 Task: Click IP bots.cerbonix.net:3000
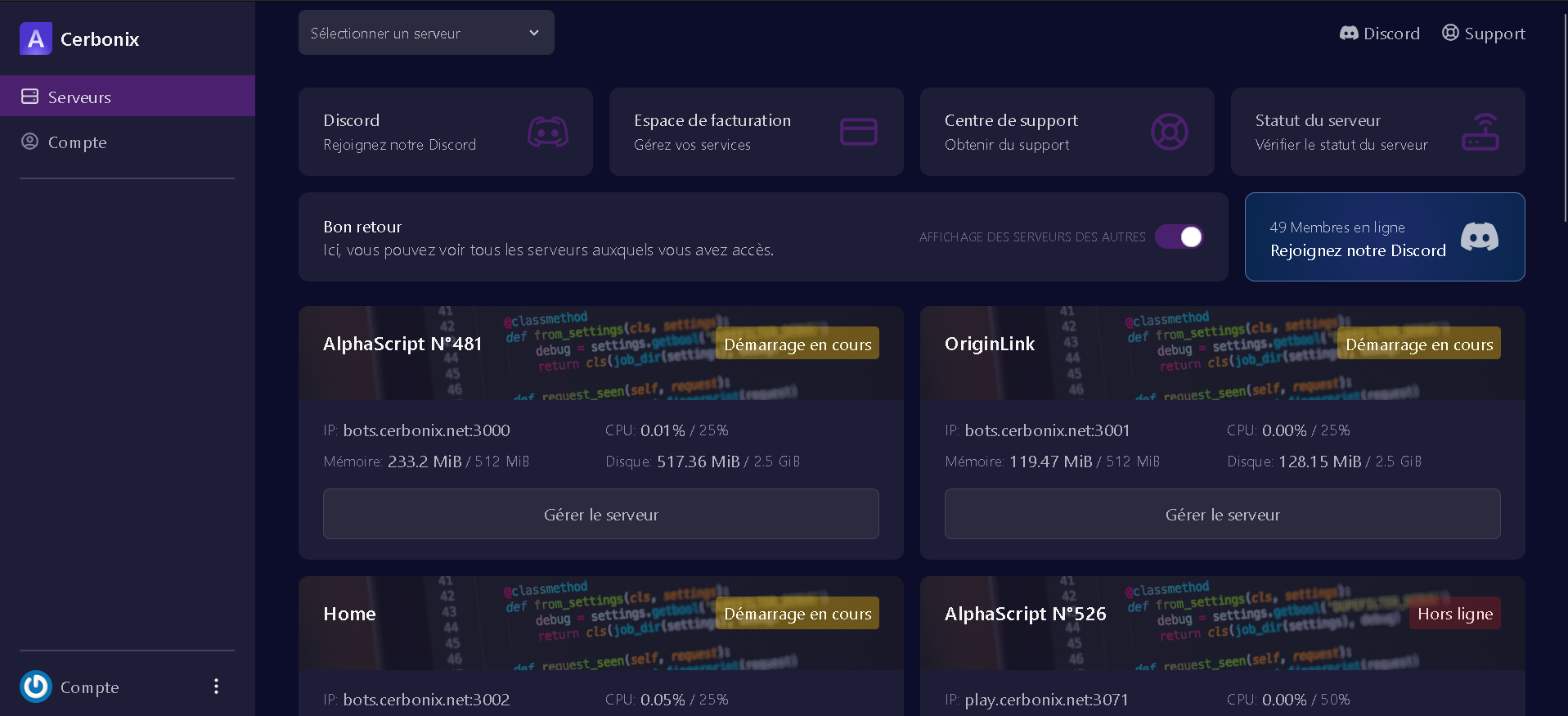click(426, 430)
